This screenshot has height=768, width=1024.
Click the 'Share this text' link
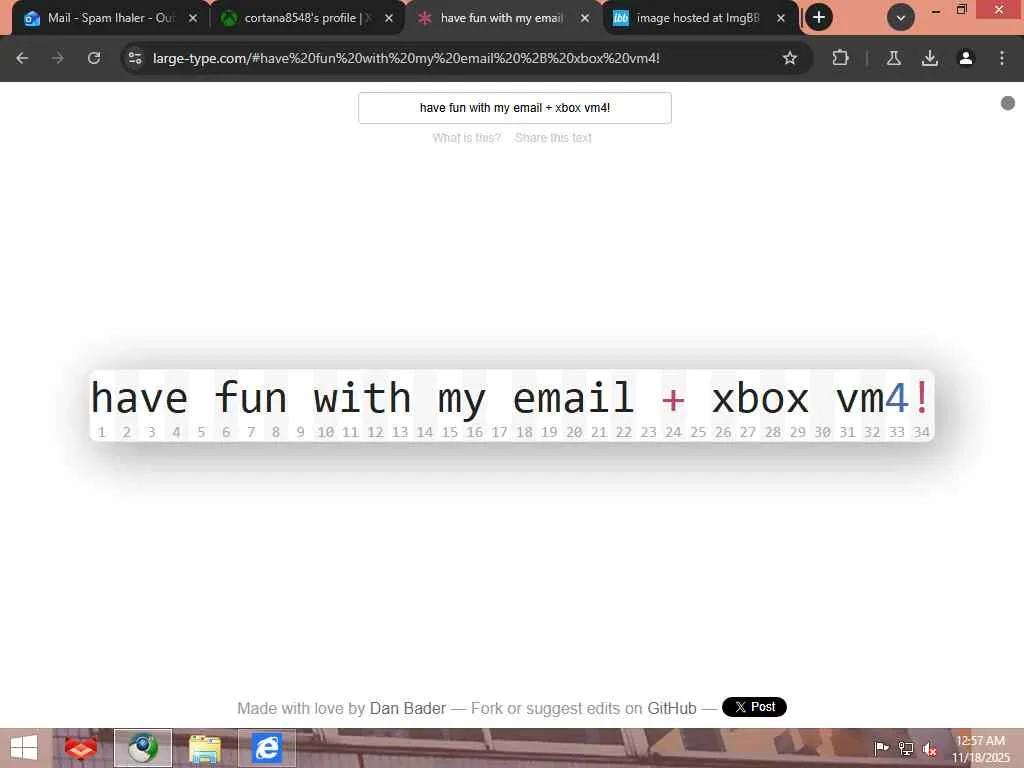(x=553, y=138)
